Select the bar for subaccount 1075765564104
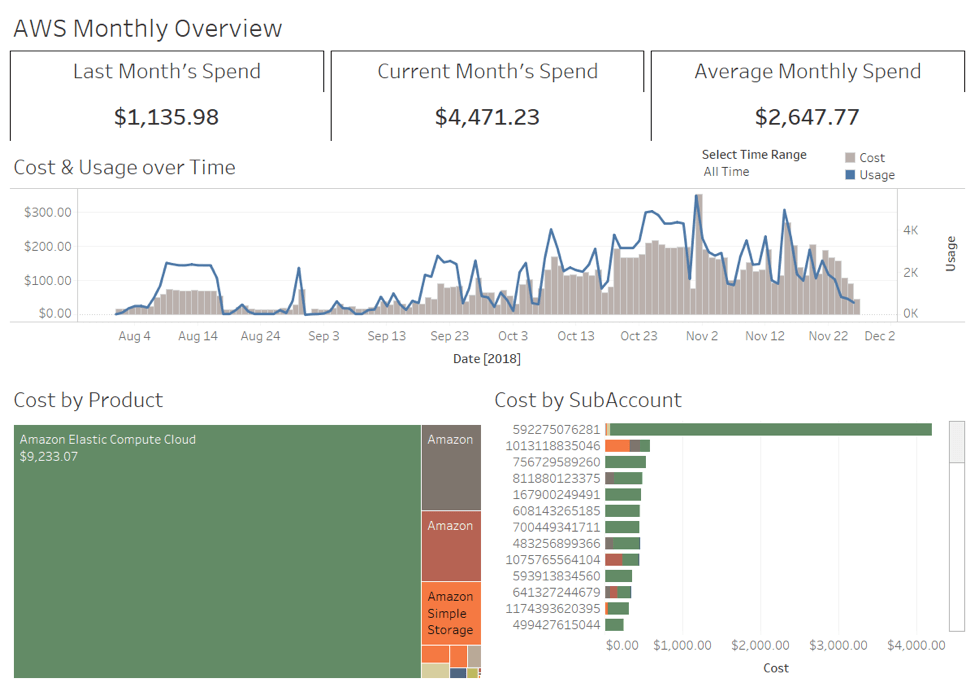Viewport: 974px width, 691px height. pyautogui.click(x=622, y=560)
